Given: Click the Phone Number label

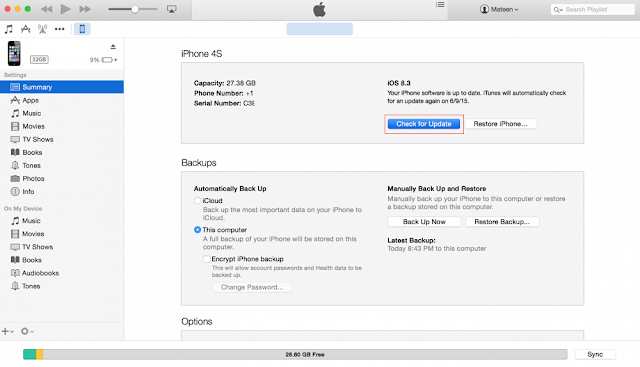Looking at the screenshot, I should tap(219, 93).
